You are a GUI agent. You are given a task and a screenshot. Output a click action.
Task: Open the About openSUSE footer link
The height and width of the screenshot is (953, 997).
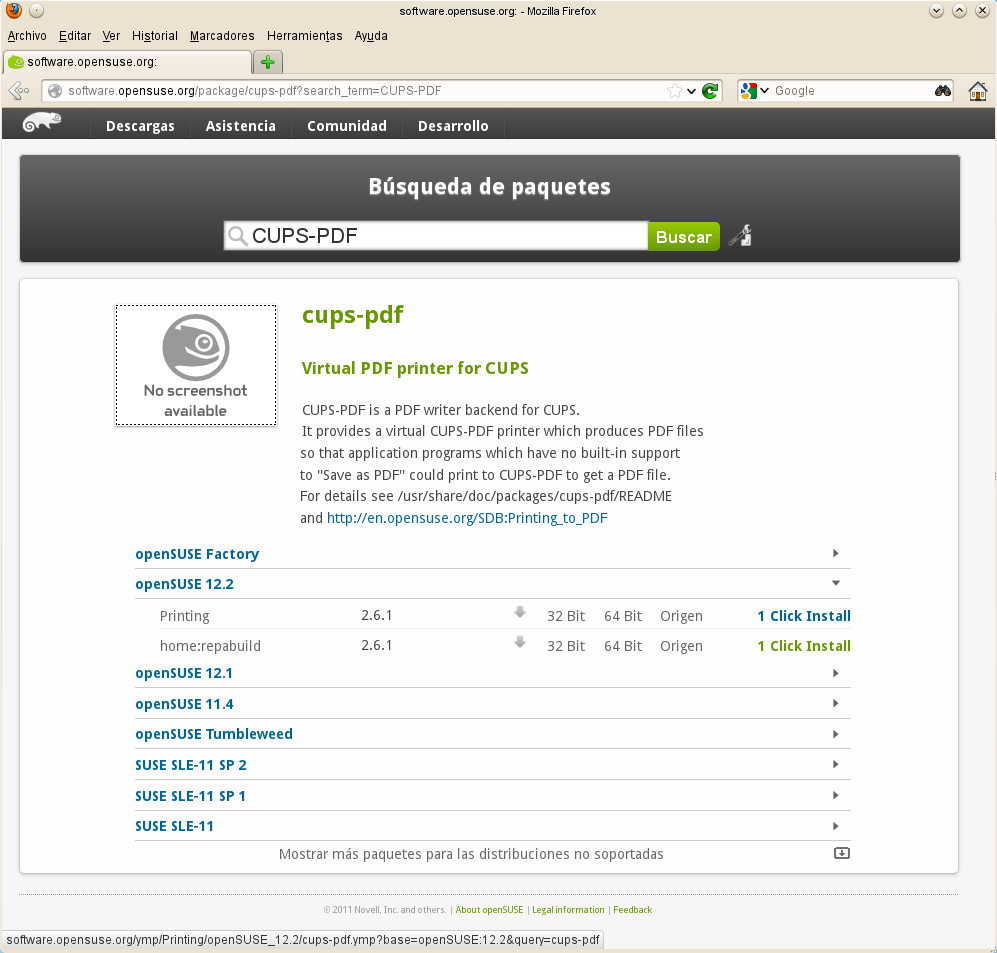coord(489,910)
